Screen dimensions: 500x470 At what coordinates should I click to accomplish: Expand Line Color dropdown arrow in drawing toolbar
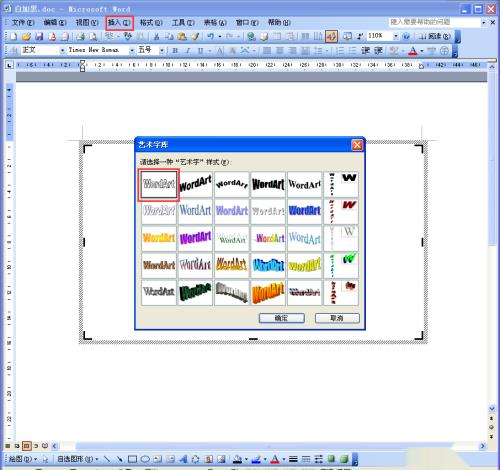click(265, 459)
